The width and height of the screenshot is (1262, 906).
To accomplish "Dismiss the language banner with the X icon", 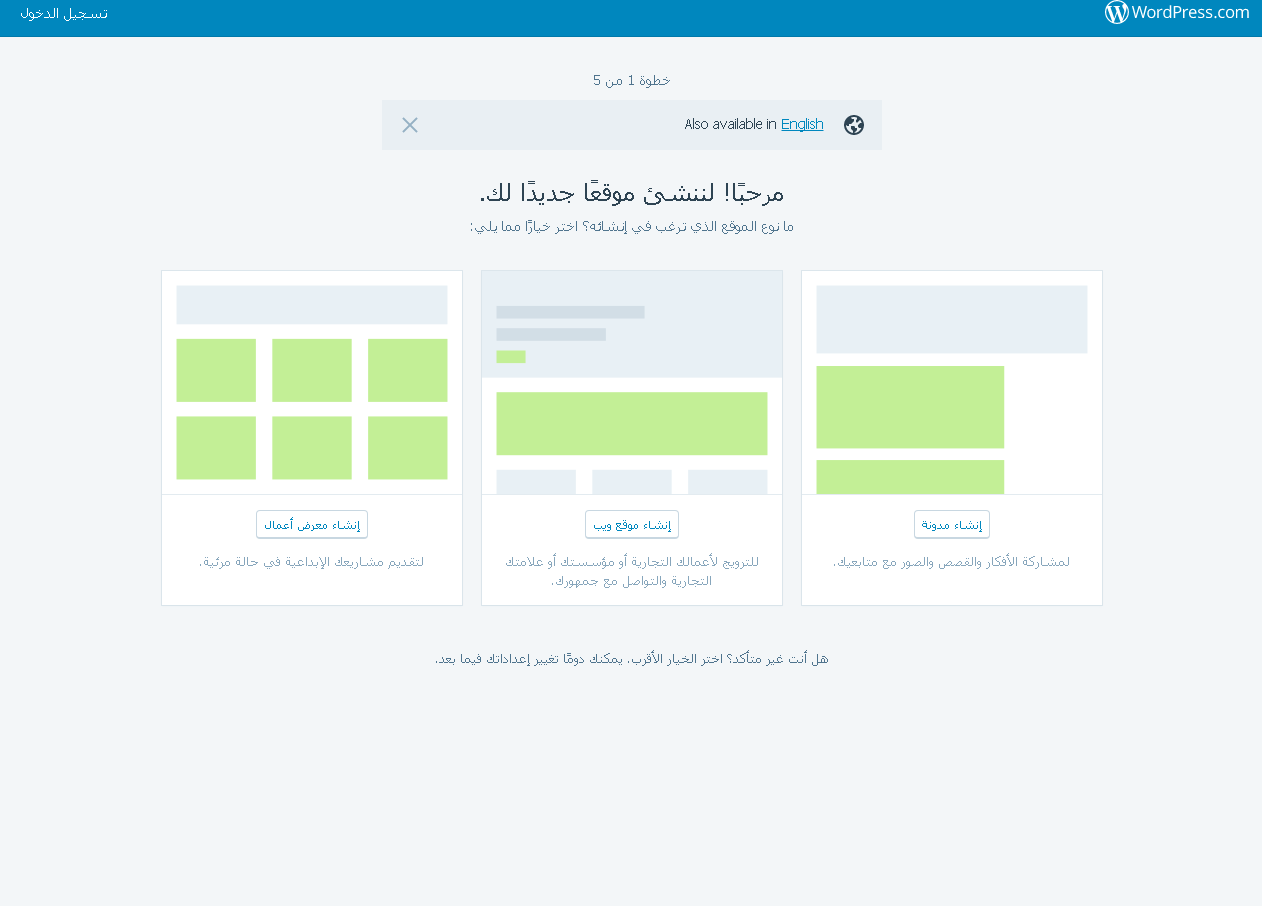I will click(409, 125).
